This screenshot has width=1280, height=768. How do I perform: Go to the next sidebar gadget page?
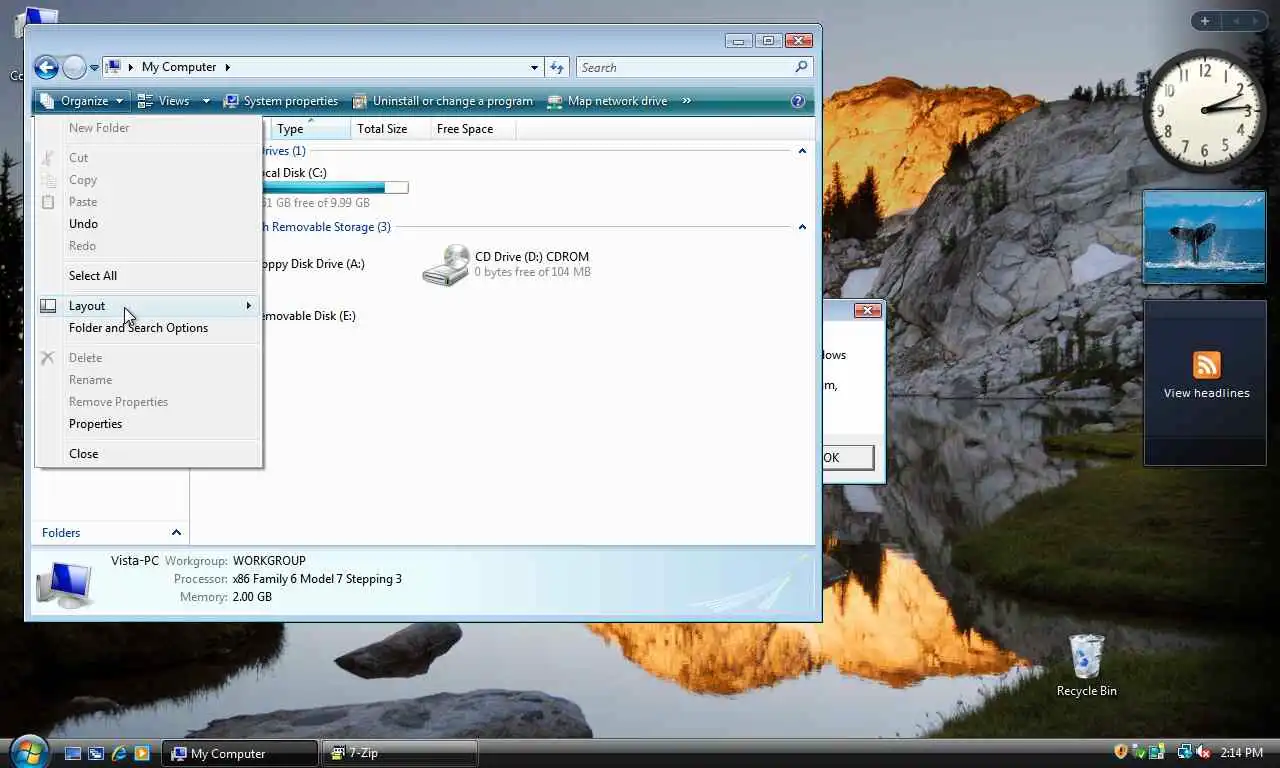[1256, 21]
